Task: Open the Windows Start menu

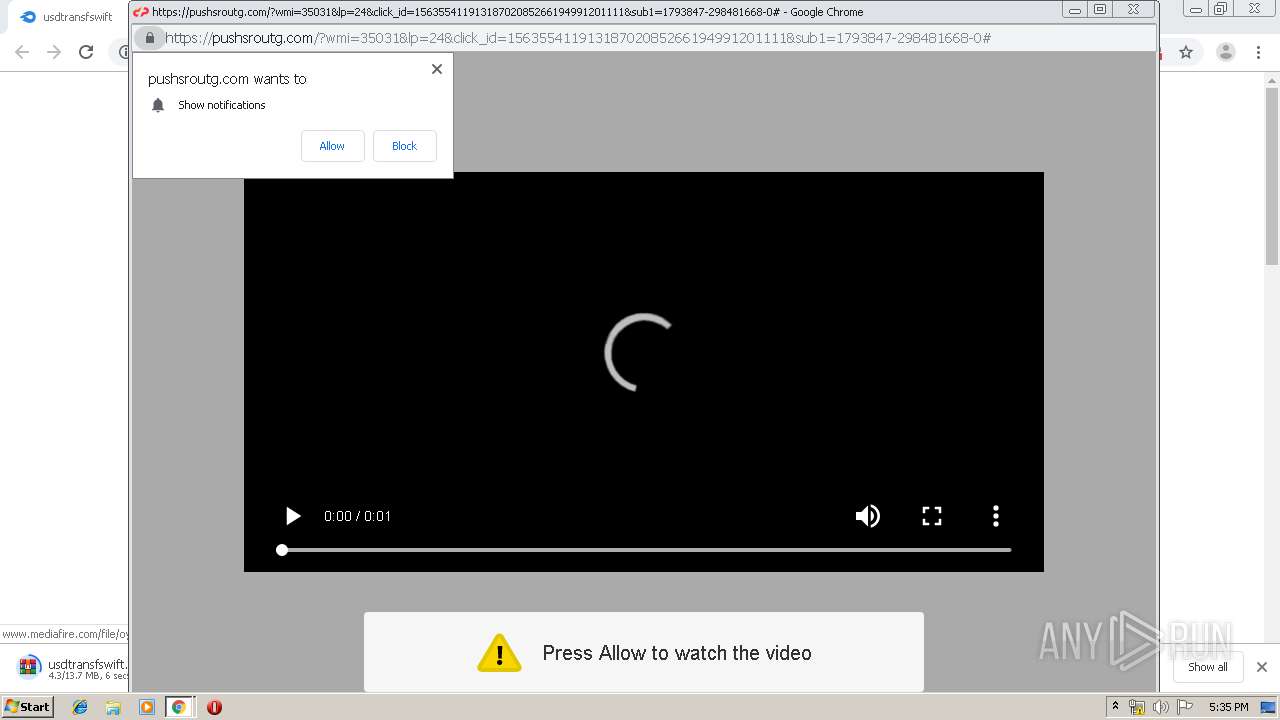Action: click(x=28, y=707)
